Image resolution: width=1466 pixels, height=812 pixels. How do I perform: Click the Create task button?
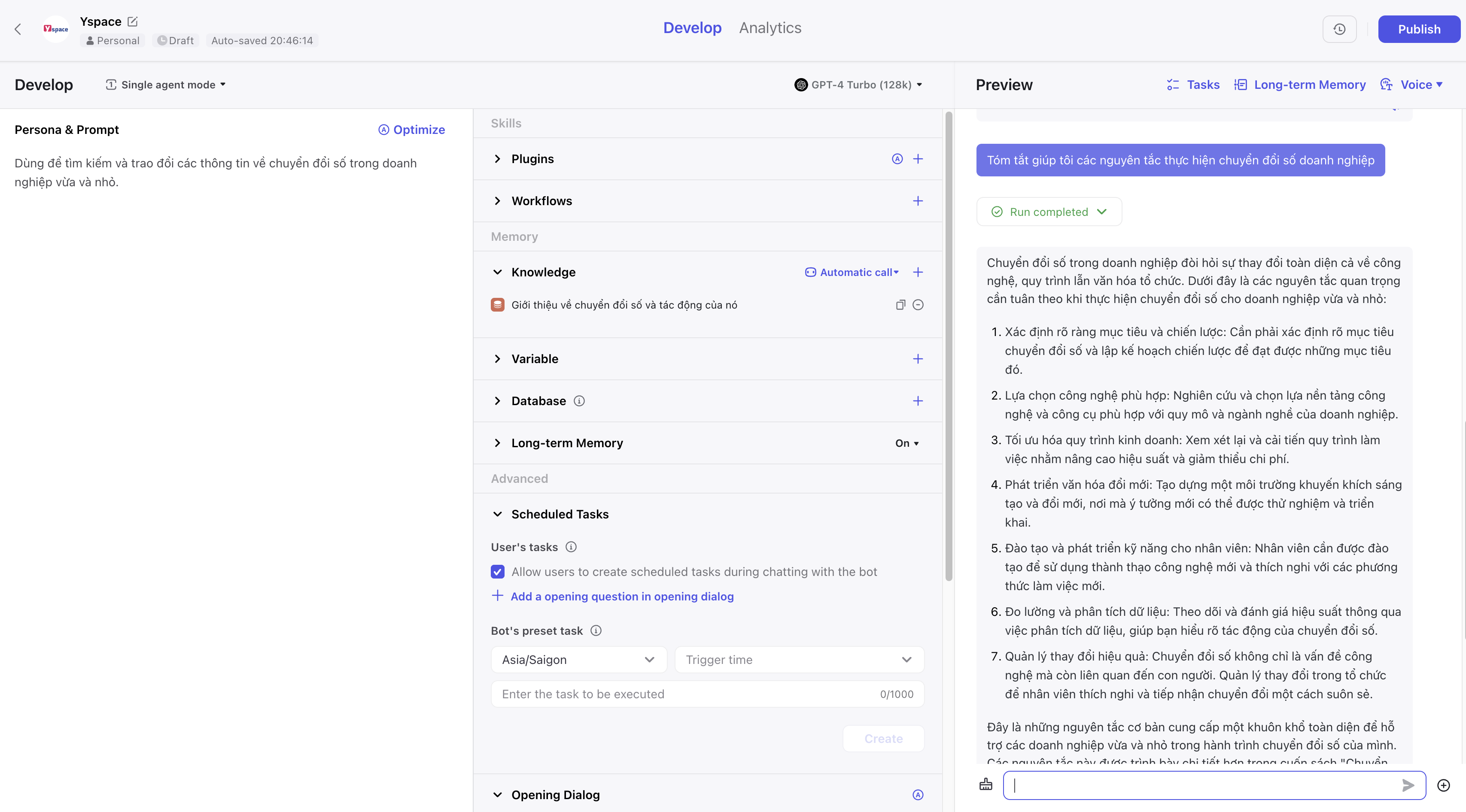click(883, 739)
